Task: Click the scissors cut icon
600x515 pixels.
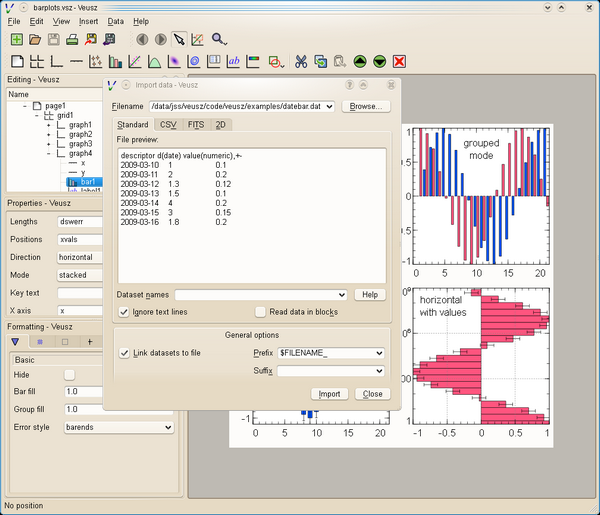Action: [x=300, y=62]
